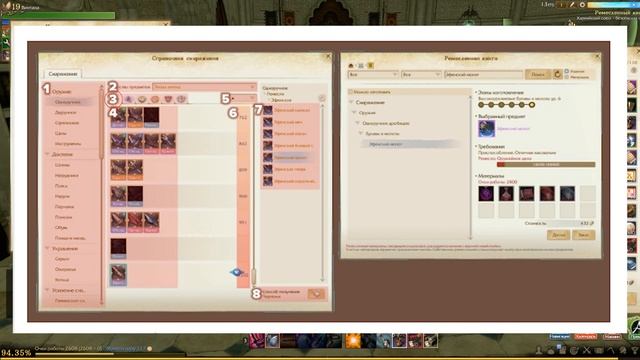
Task: Click the blue diamond marker on the level column
Action: tap(236, 272)
